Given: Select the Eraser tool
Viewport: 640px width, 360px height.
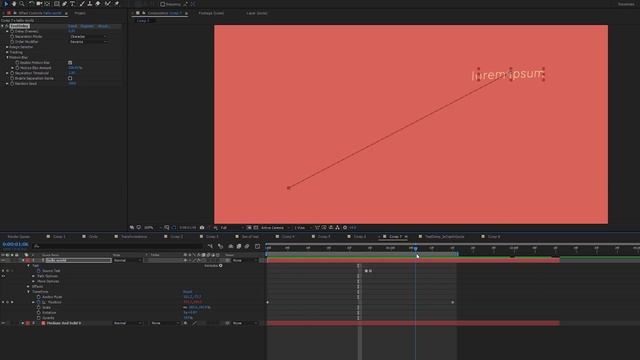Looking at the screenshot, I should (98, 4).
